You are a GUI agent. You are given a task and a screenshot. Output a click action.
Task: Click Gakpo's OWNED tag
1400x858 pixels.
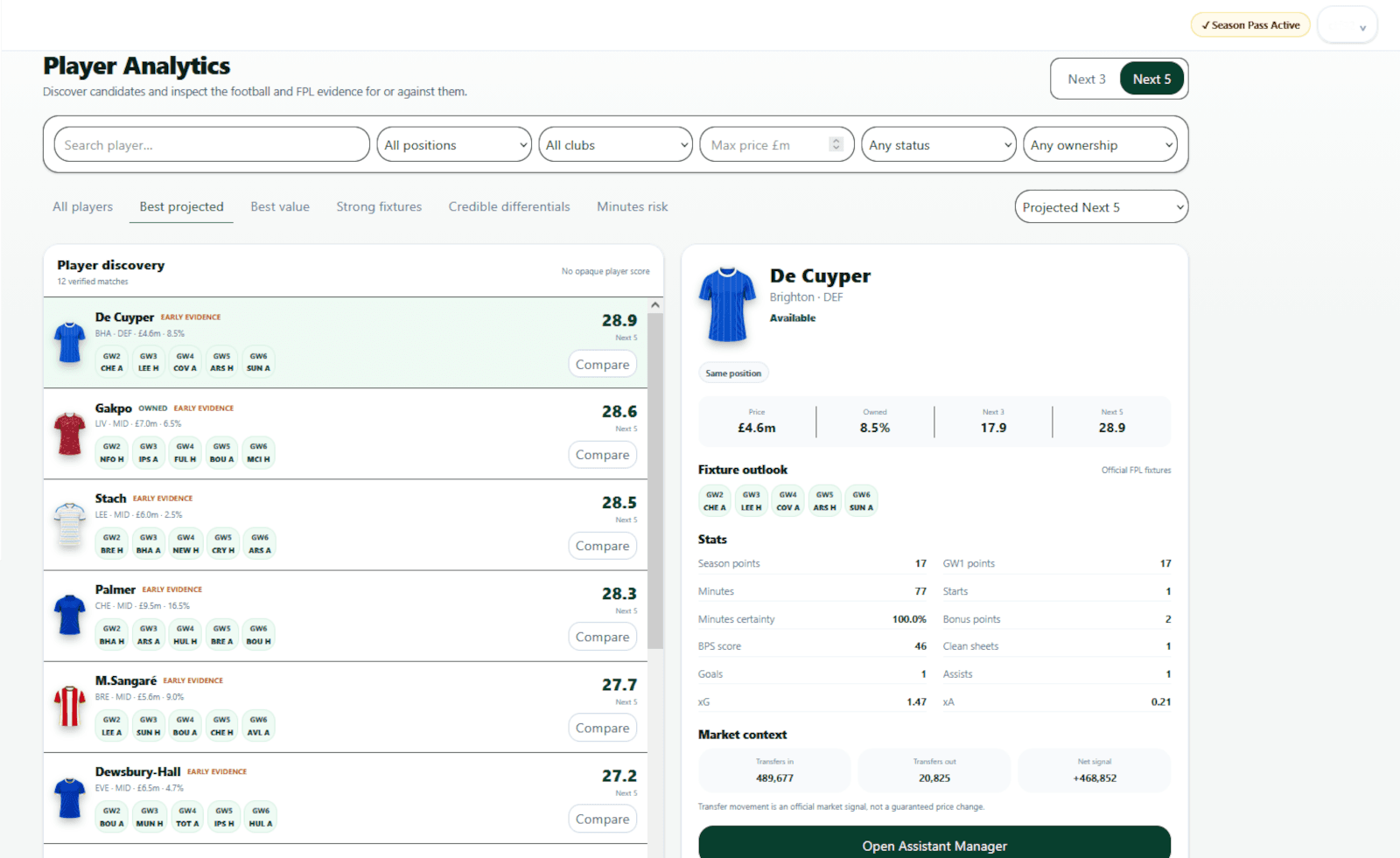[152, 408]
